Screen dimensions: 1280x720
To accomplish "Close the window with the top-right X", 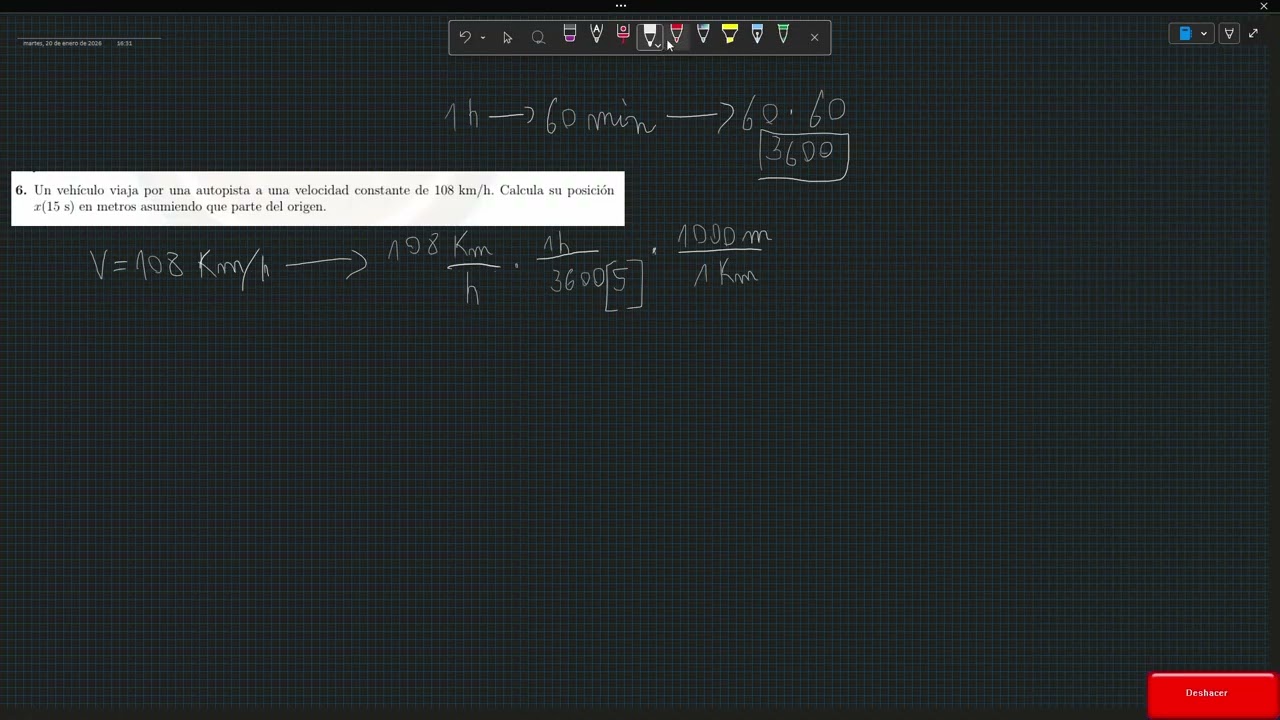I will coord(1264,6).
